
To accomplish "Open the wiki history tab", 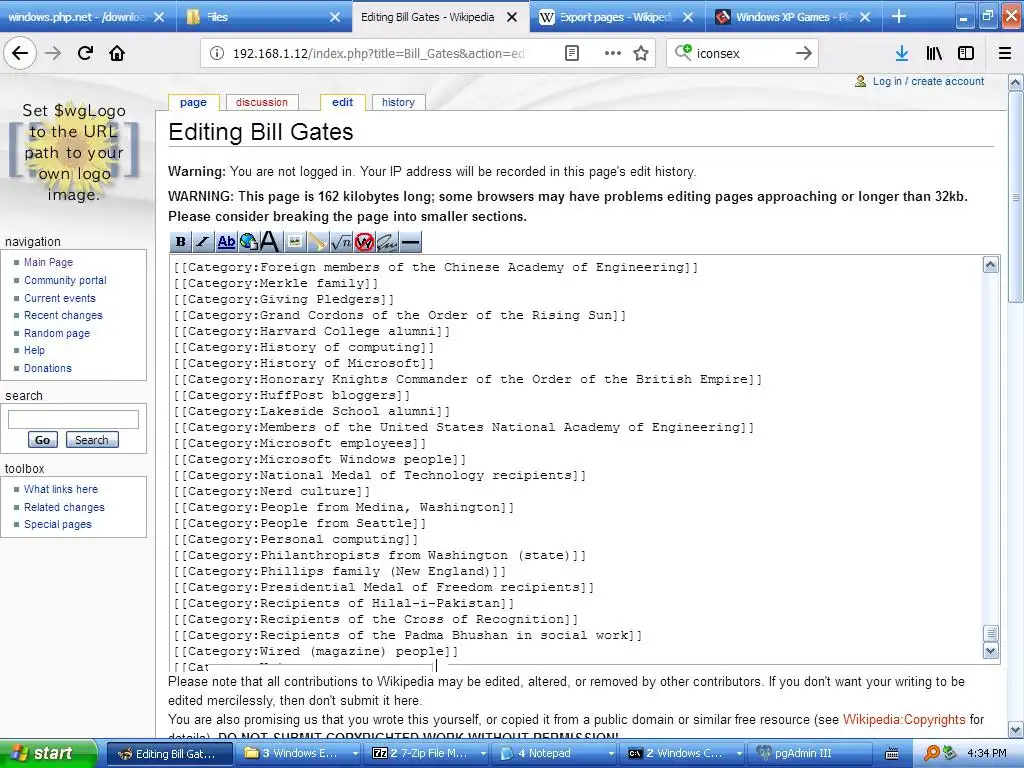I will point(398,102).
